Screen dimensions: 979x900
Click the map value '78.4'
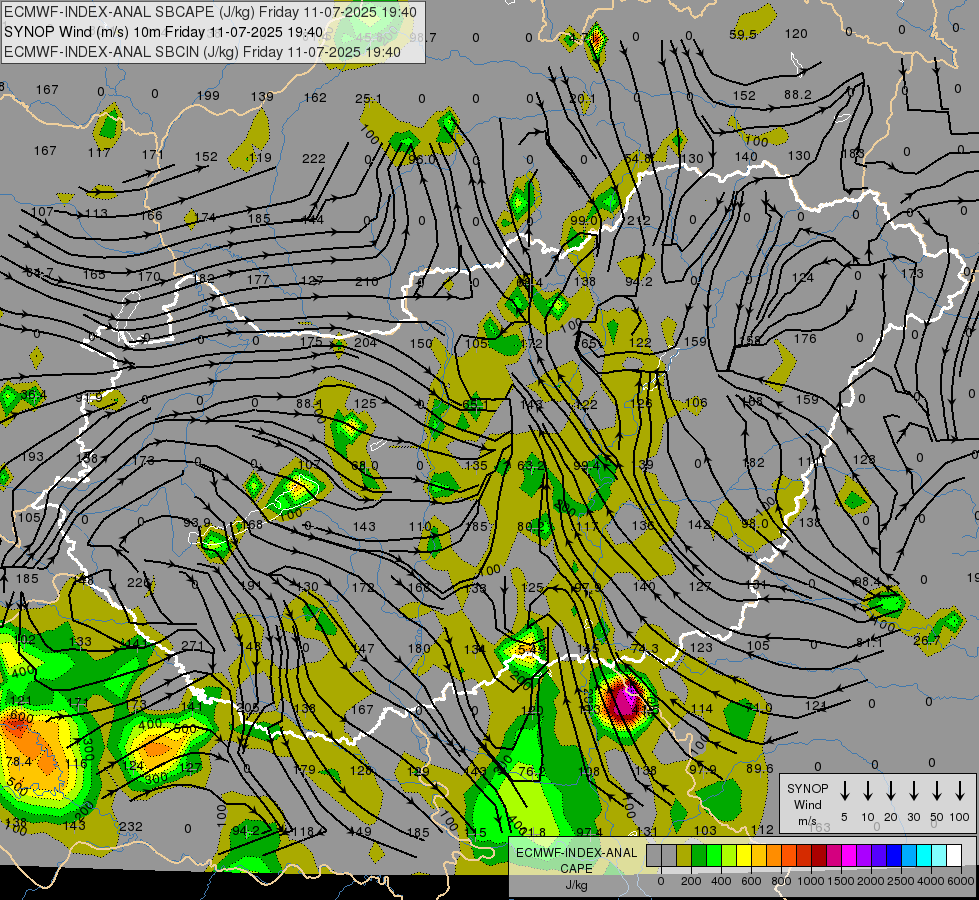pos(19,761)
